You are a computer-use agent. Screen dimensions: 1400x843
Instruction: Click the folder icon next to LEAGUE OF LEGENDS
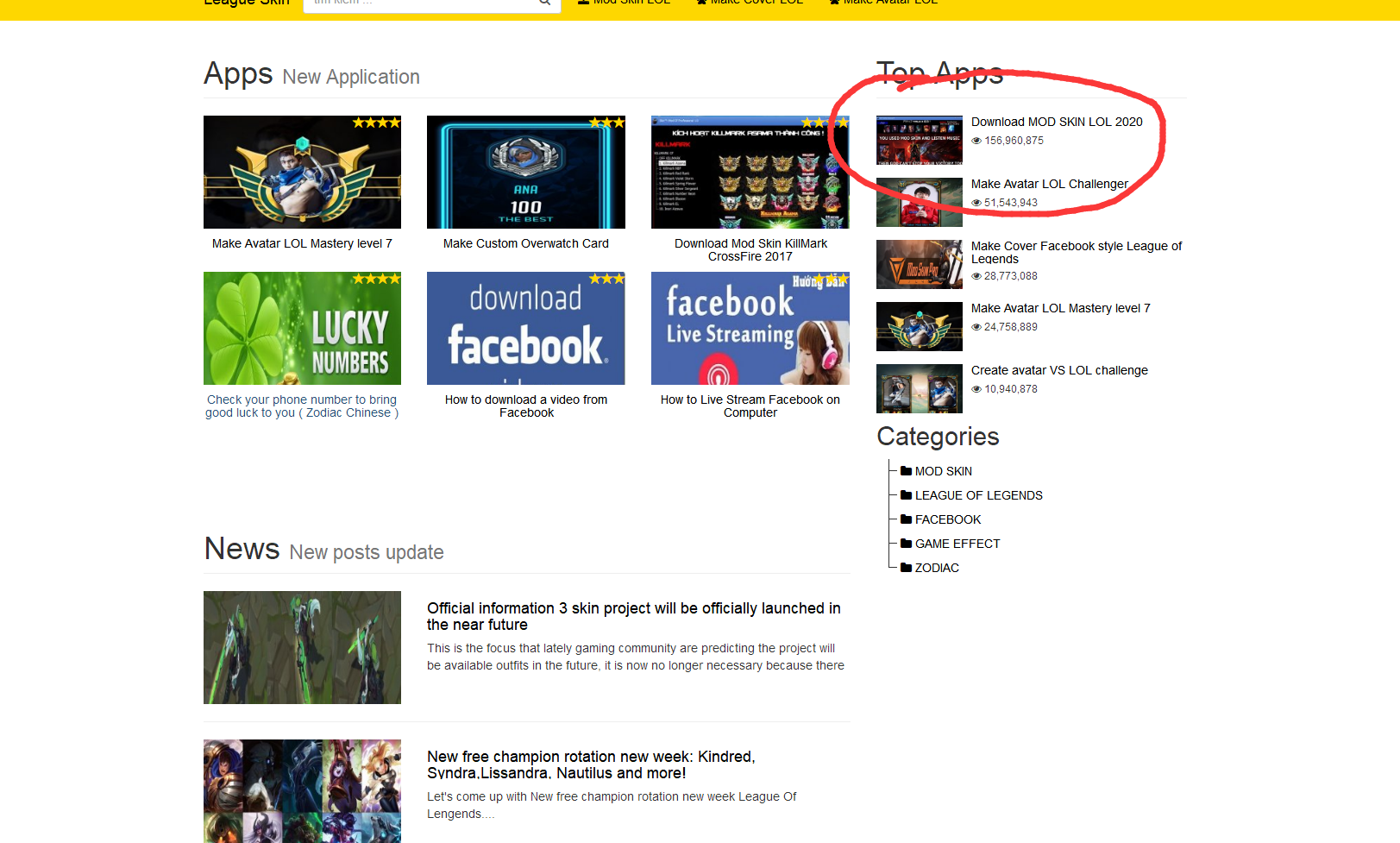pyautogui.click(x=906, y=495)
